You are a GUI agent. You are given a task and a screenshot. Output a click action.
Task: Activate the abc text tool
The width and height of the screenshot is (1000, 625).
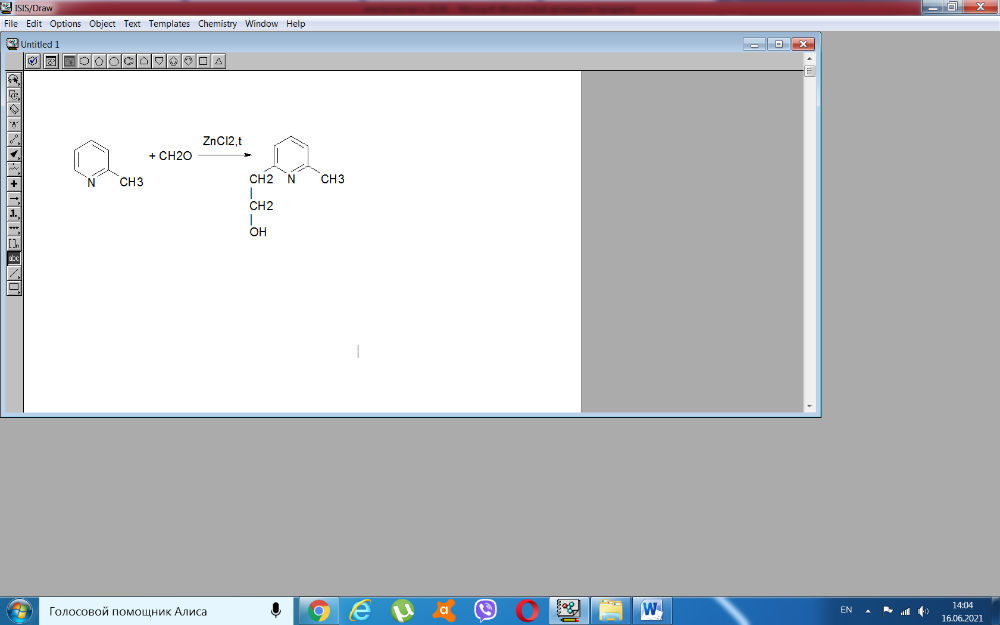click(14, 258)
